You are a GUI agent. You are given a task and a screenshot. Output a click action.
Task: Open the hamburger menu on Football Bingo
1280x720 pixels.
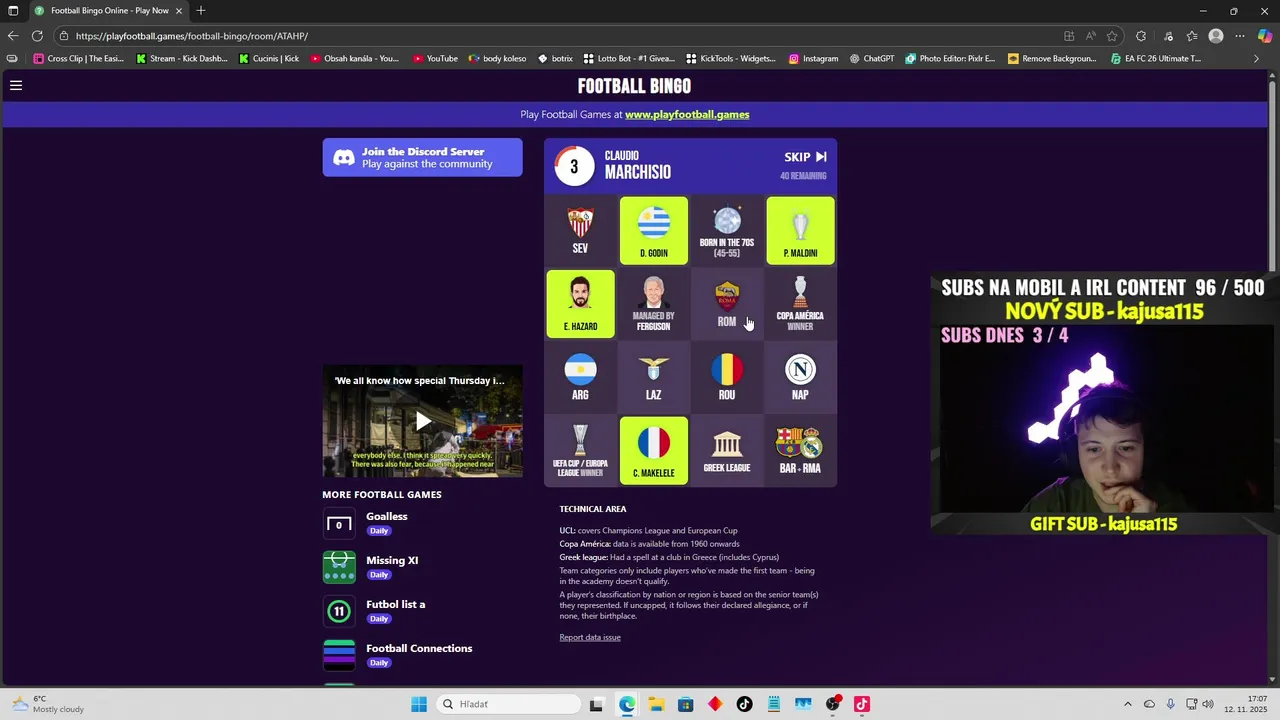click(x=16, y=85)
